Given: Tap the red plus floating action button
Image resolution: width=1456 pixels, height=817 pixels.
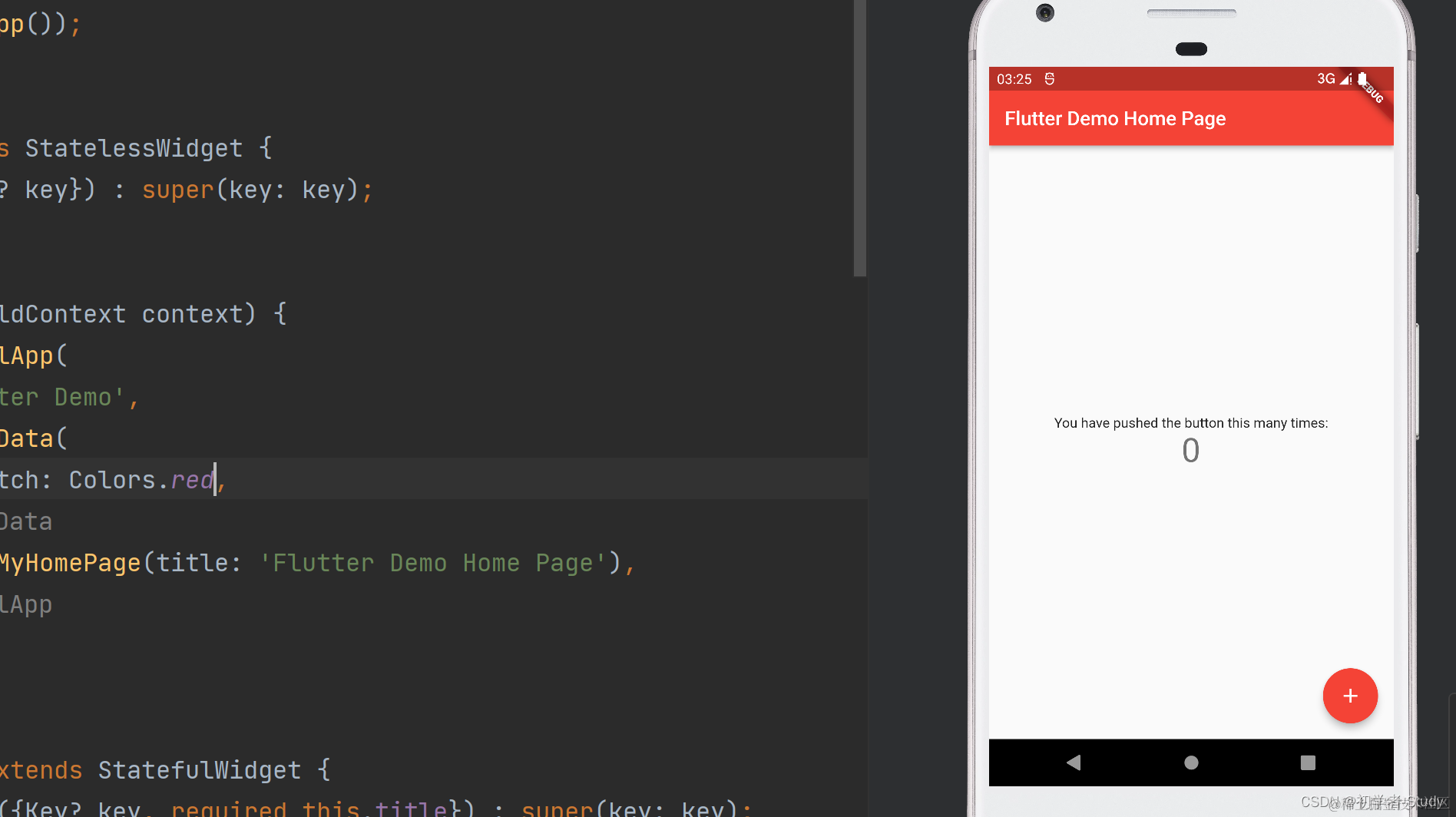Looking at the screenshot, I should click(1350, 696).
